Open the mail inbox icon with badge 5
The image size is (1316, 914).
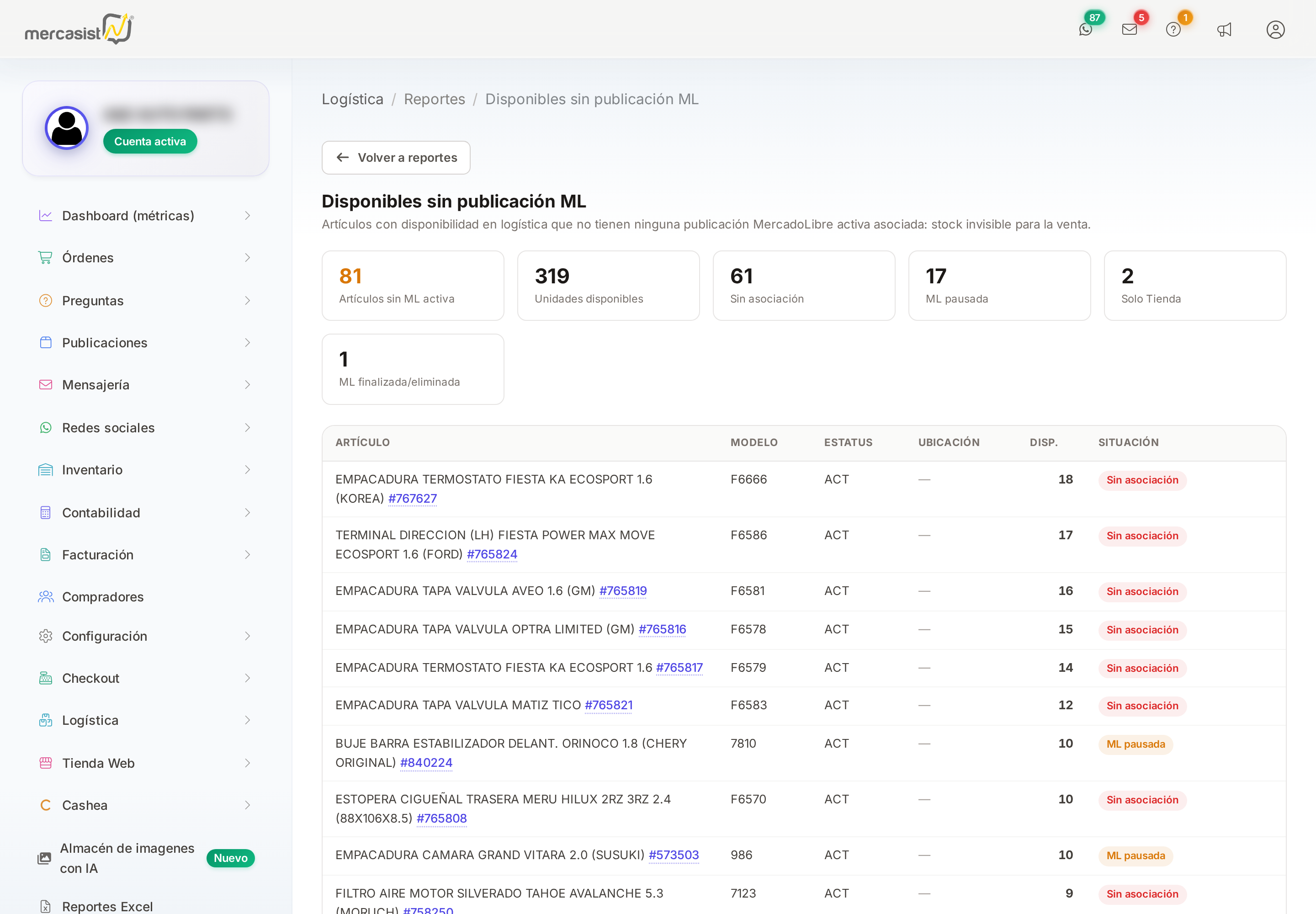click(x=1129, y=29)
